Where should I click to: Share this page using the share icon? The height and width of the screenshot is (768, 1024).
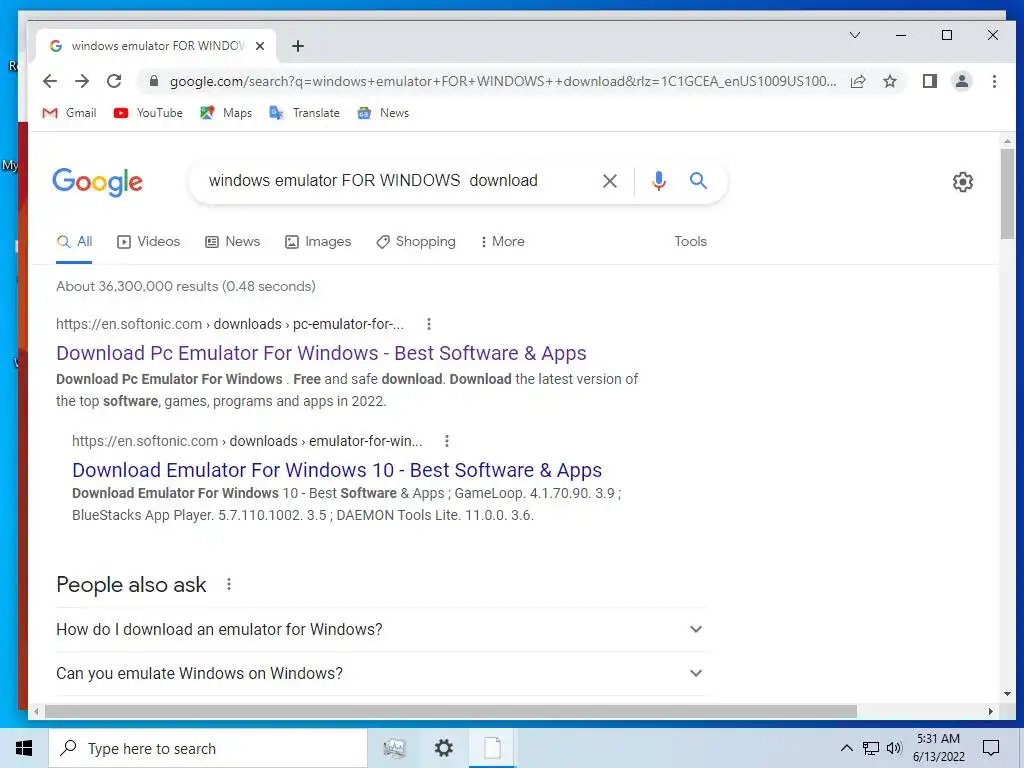[x=858, y=81]
